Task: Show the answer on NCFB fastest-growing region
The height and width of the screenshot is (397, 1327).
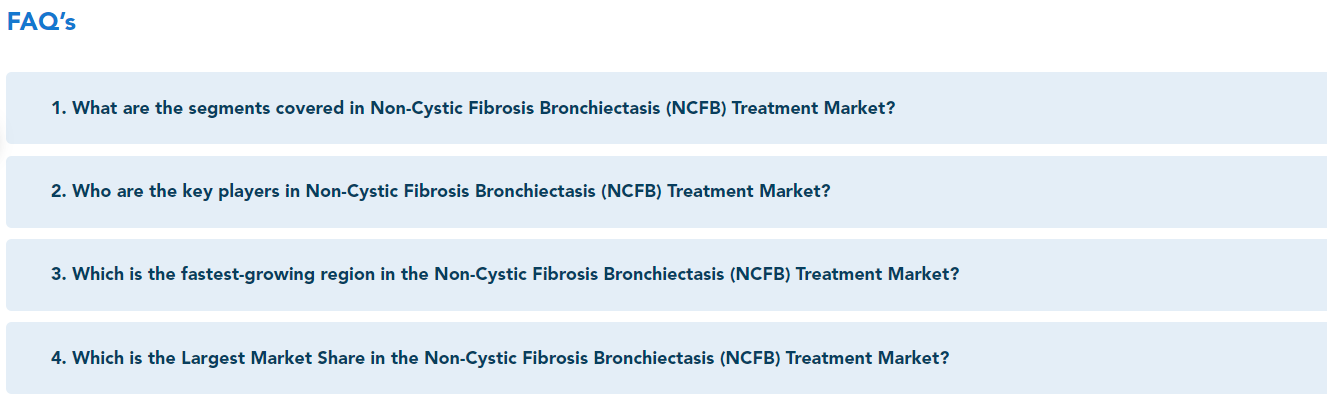Action: [666, 274]
